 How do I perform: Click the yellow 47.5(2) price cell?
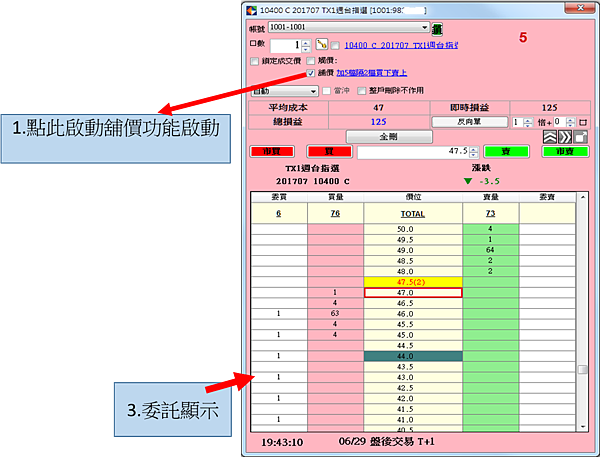coord(413,282)
